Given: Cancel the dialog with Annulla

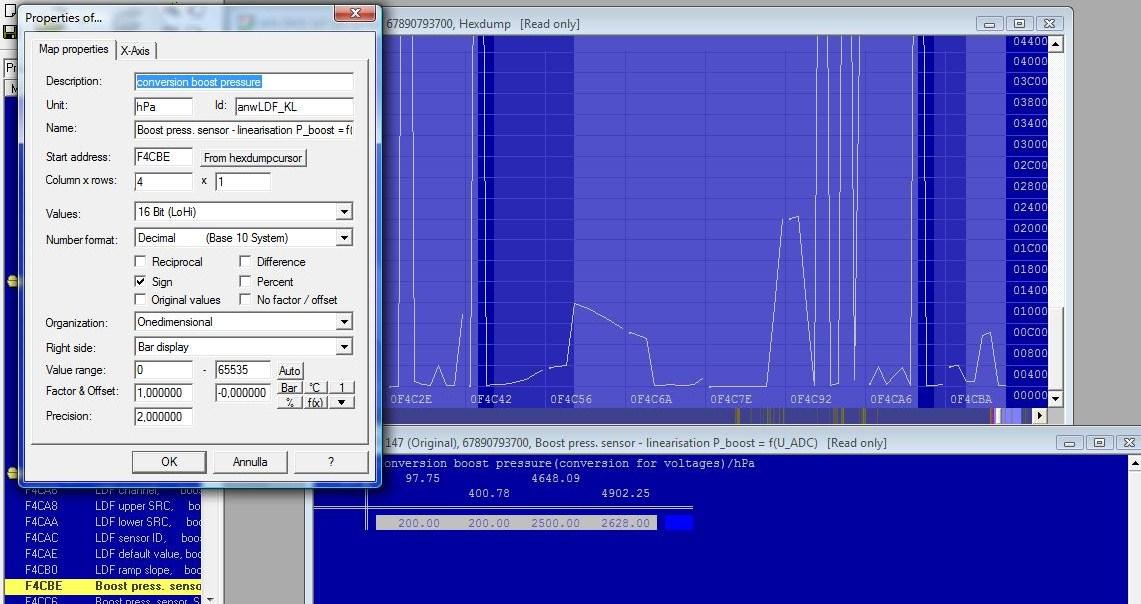Looking at the screenshot, I should pos(250,462).
